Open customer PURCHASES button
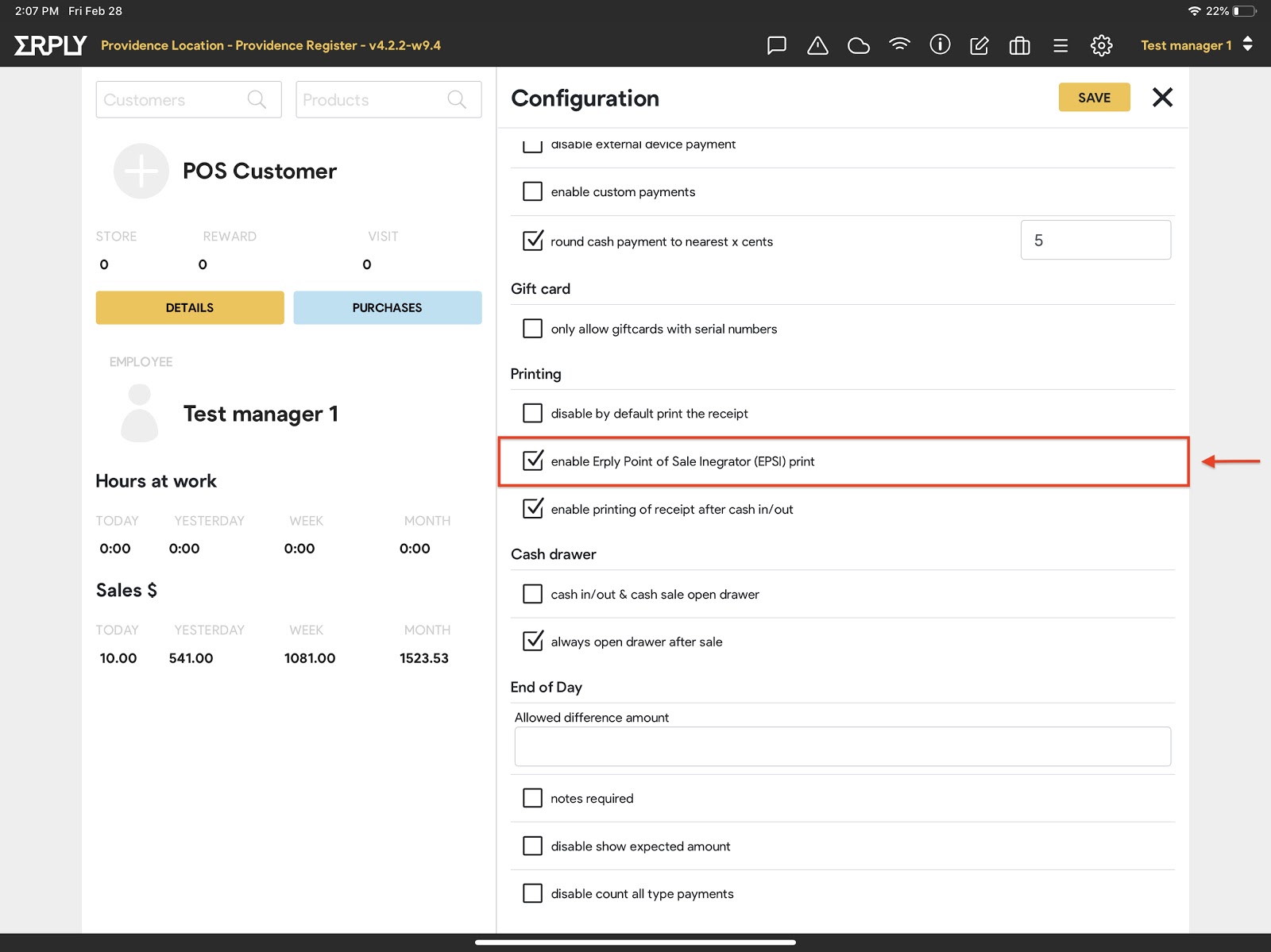 coord(387,307)
